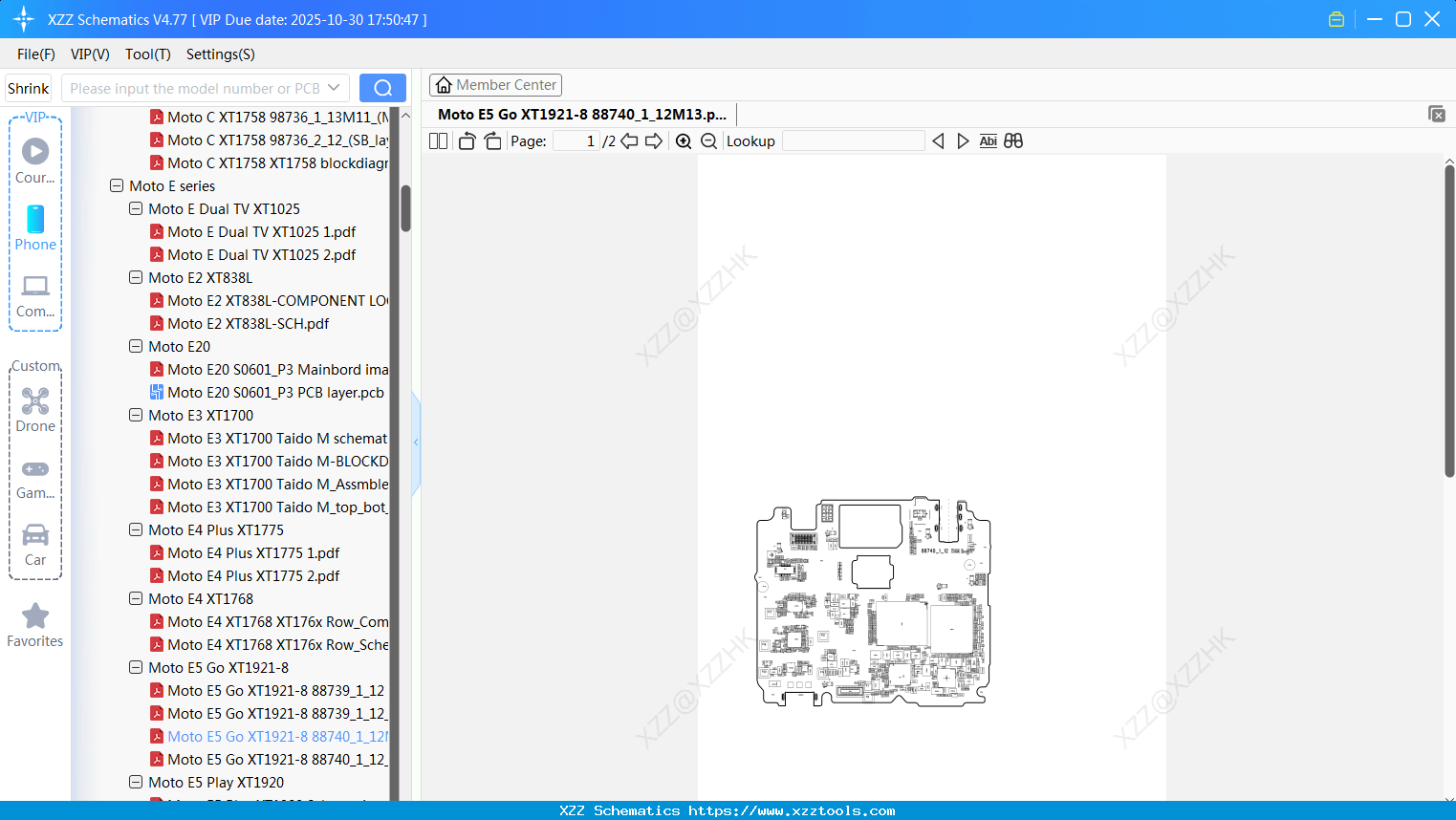Collapse Moto E5 Play XT1920 folder

click(136, 783)
